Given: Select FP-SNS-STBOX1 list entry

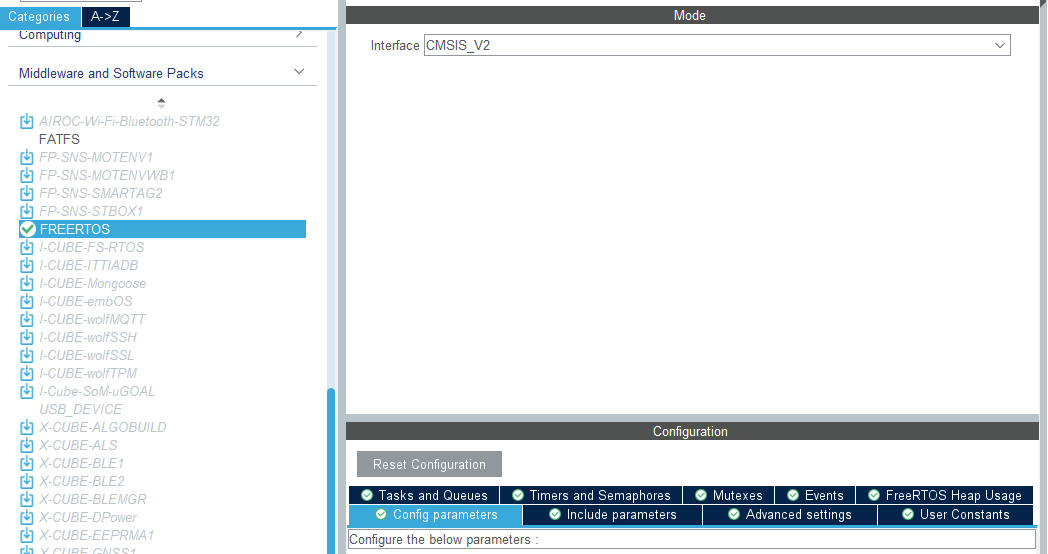Looking at the screenshot, I should [x=91, y=211].
